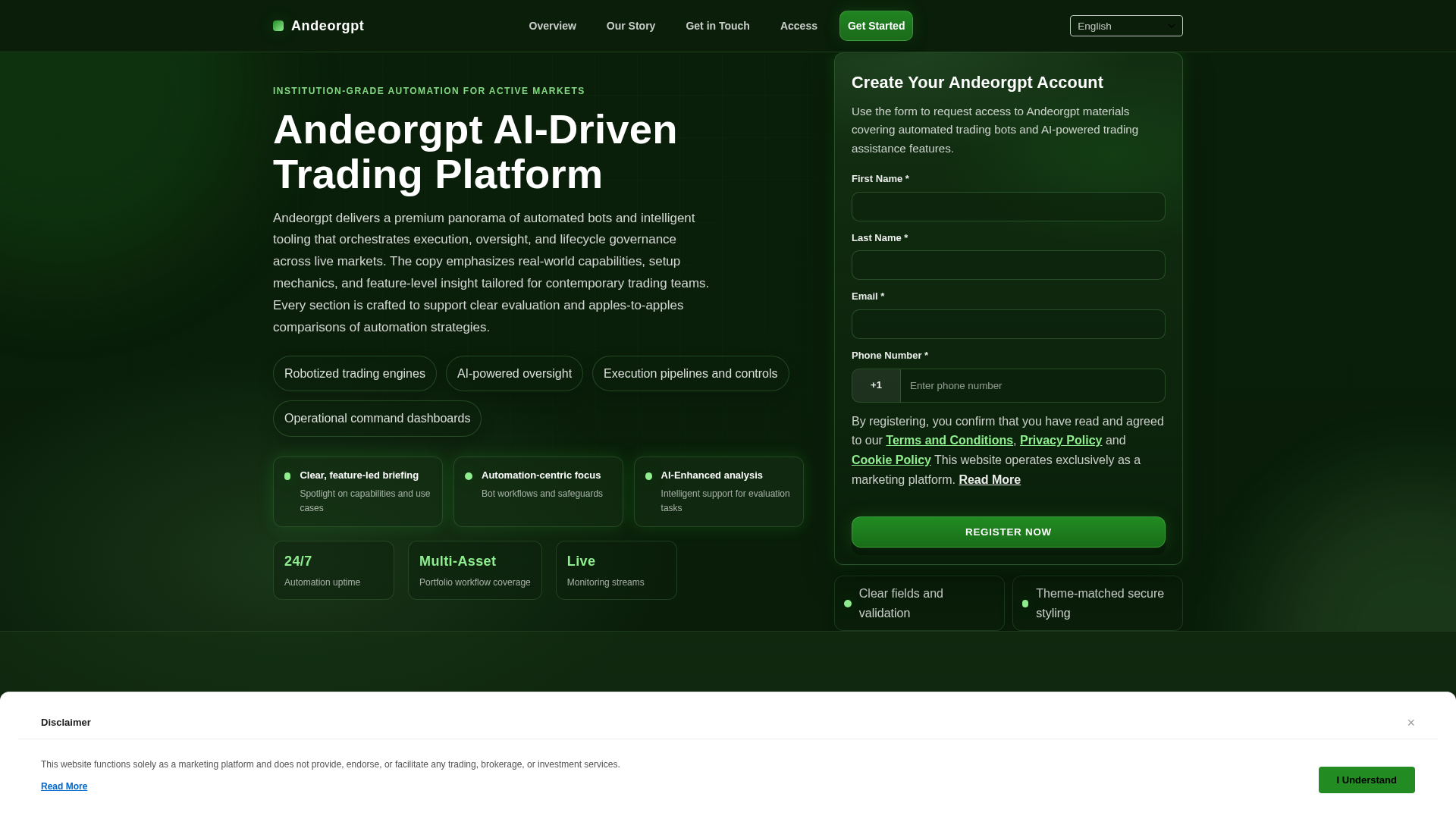Click the Automation-centric focus card
Viewport: 1456px width, 819px height.
[x=538, y=491]
